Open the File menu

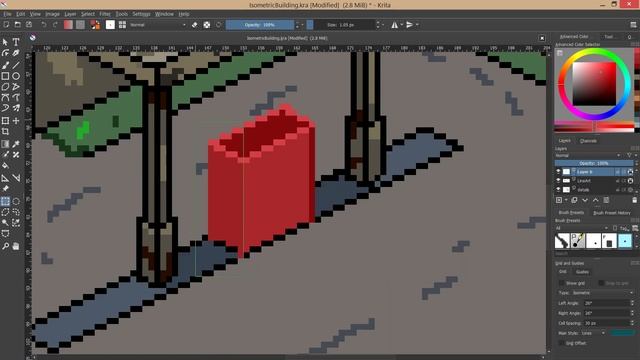[7, 14]
